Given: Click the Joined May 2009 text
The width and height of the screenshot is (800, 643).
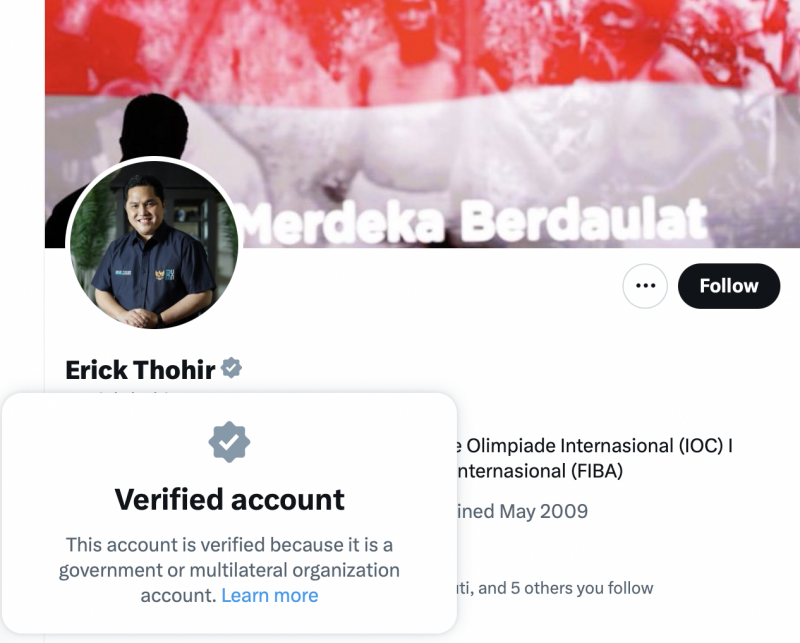Looking at the screenshot, I should [521, 511].
